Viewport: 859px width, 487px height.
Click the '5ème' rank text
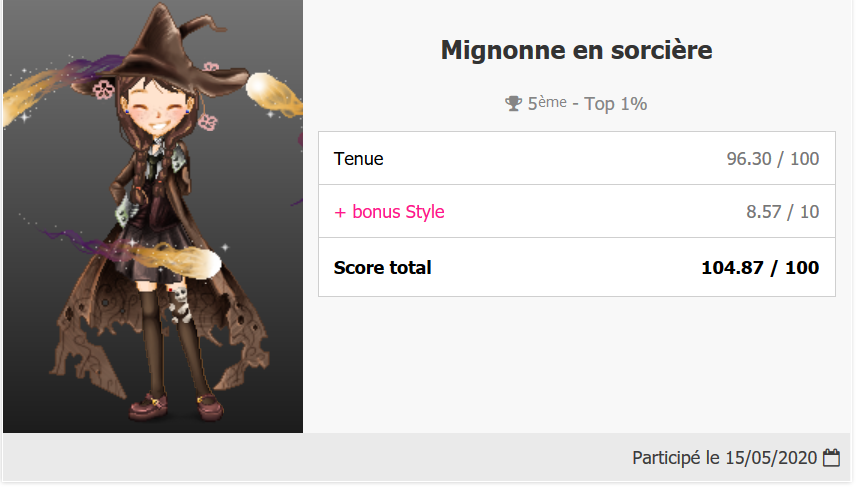click(546, 103)
